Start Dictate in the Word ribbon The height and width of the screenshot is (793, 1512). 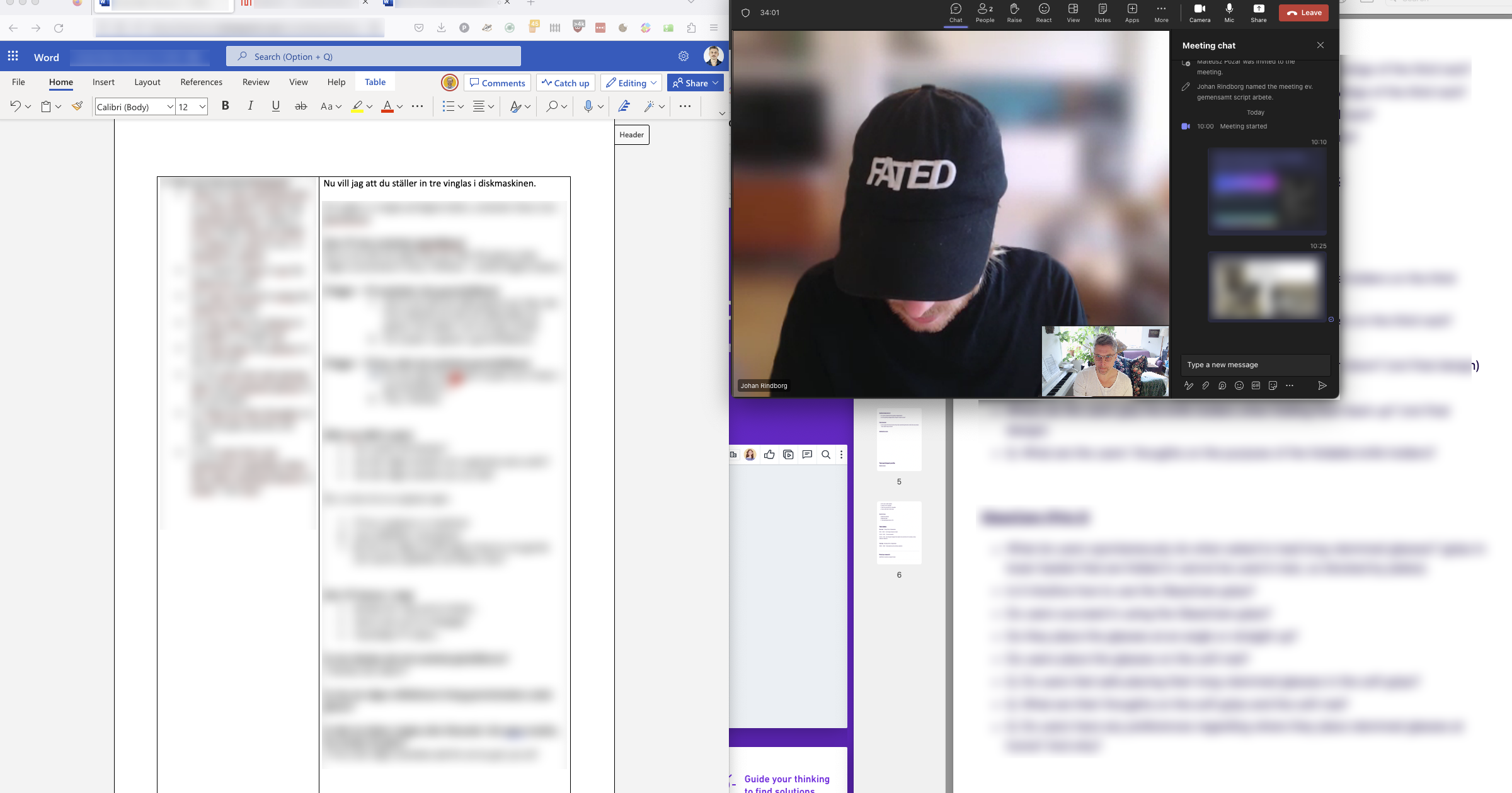pyautogui.click(x=588, y=106)
